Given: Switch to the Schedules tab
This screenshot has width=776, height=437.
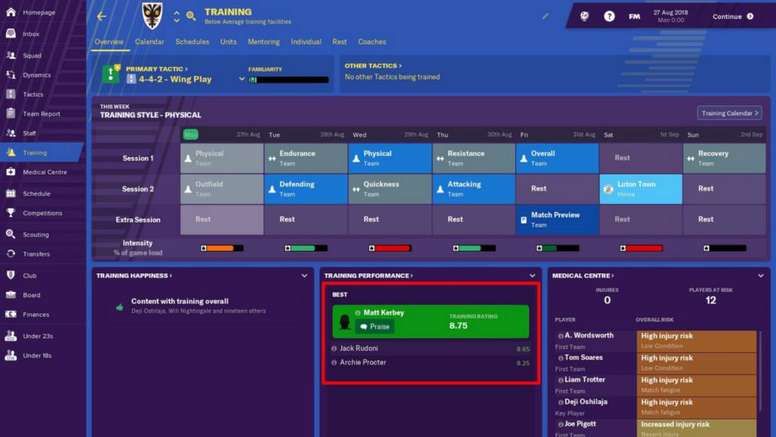Looking at the screenshot, I should click(x=192, y=42).
